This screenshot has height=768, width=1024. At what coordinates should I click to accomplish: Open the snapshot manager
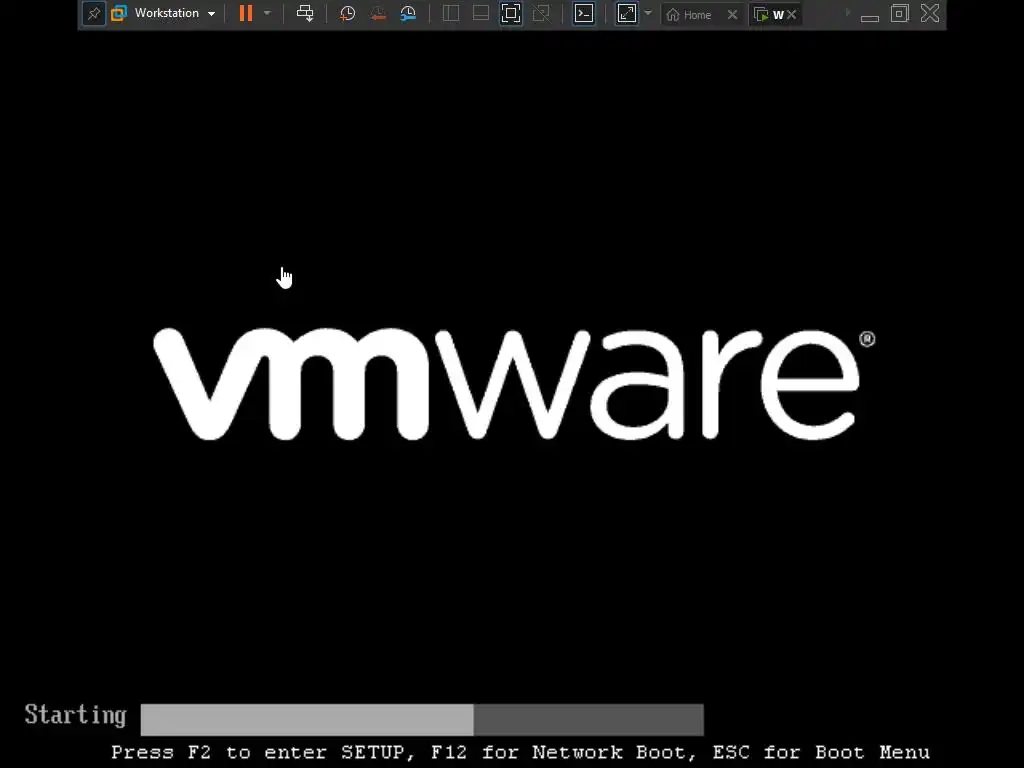(x=408, y=13)
